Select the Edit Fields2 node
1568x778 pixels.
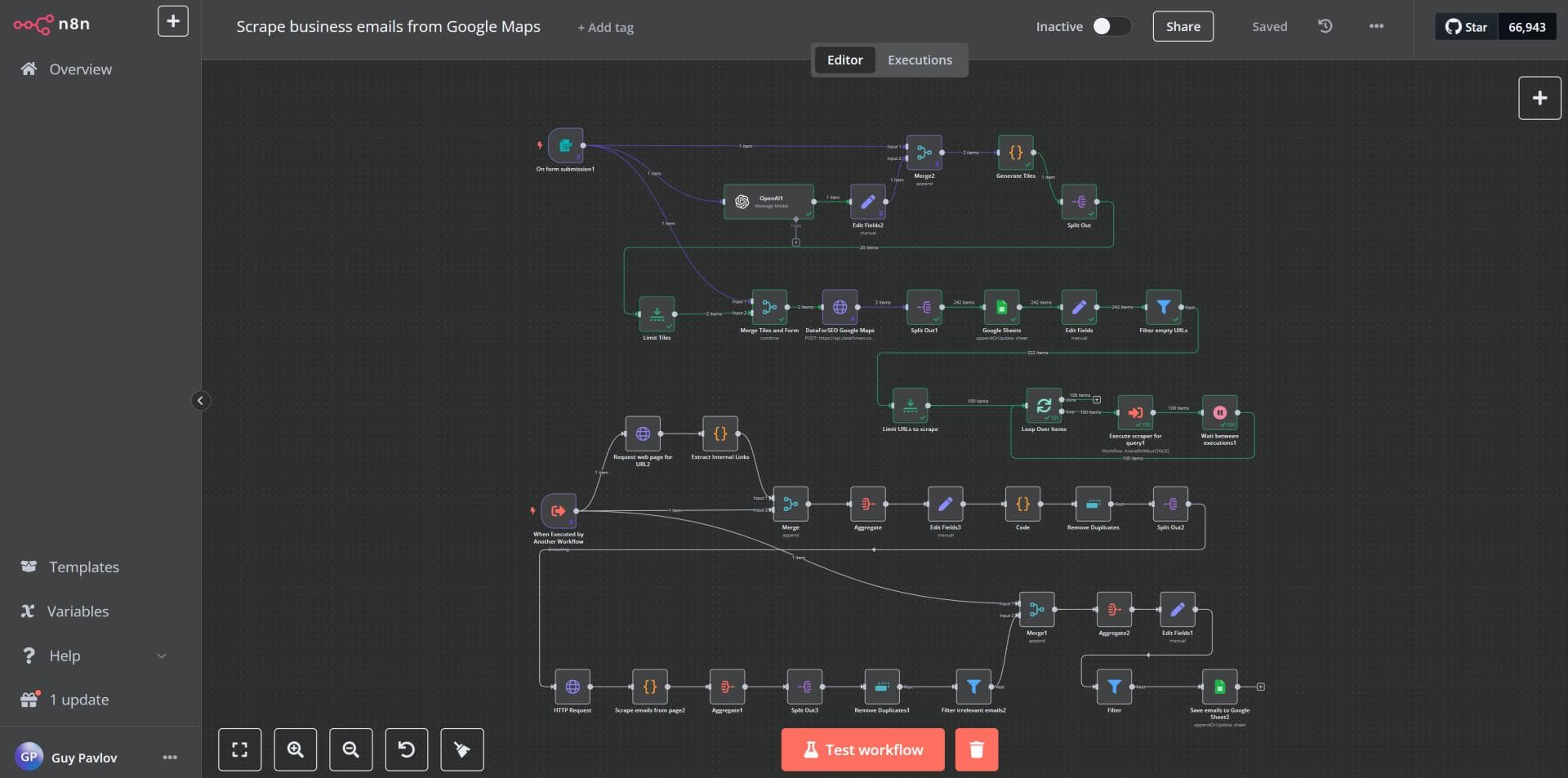pos(867,201)
